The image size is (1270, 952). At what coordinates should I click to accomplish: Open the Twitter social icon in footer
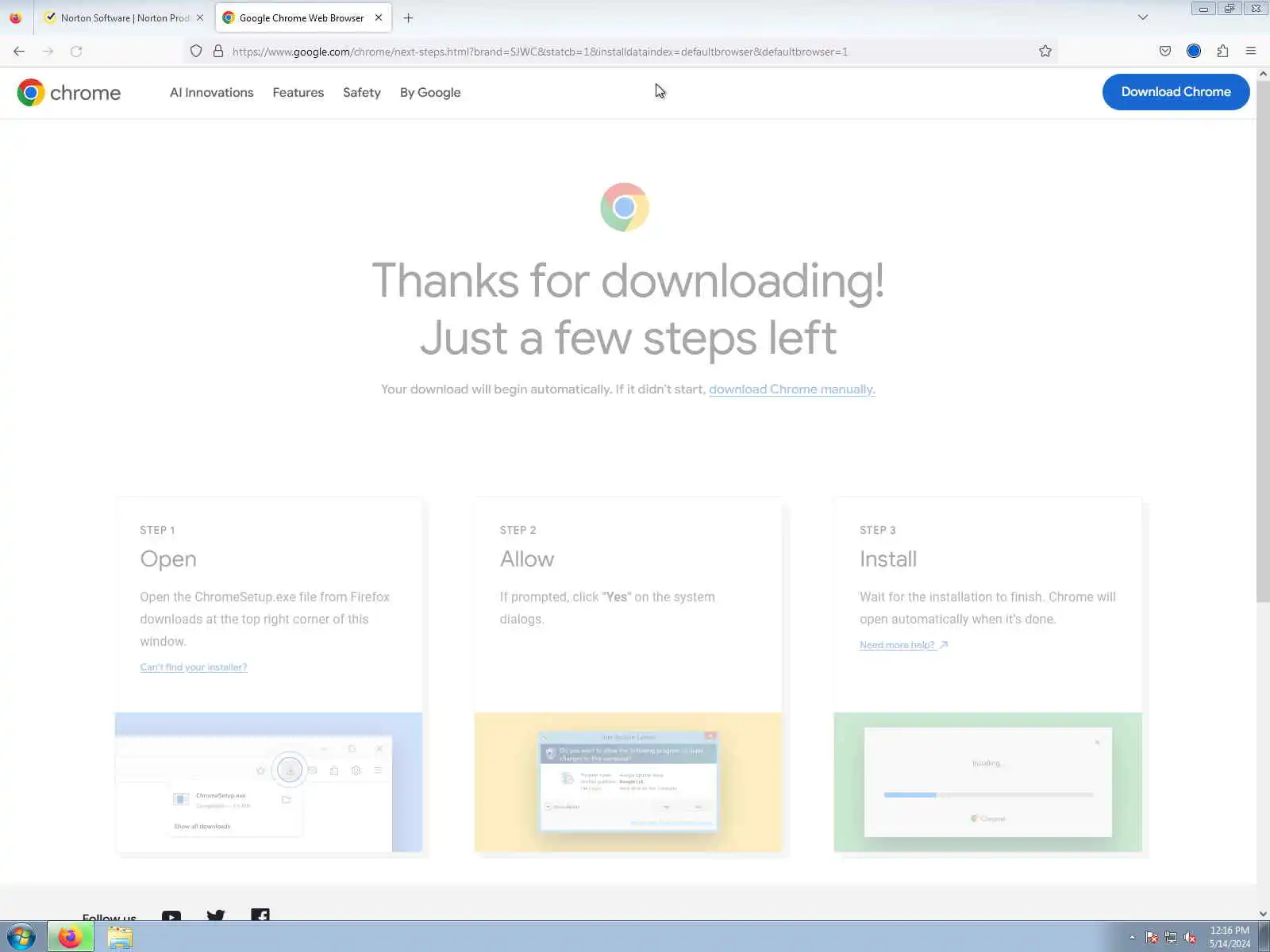click(x=216, y=915)
